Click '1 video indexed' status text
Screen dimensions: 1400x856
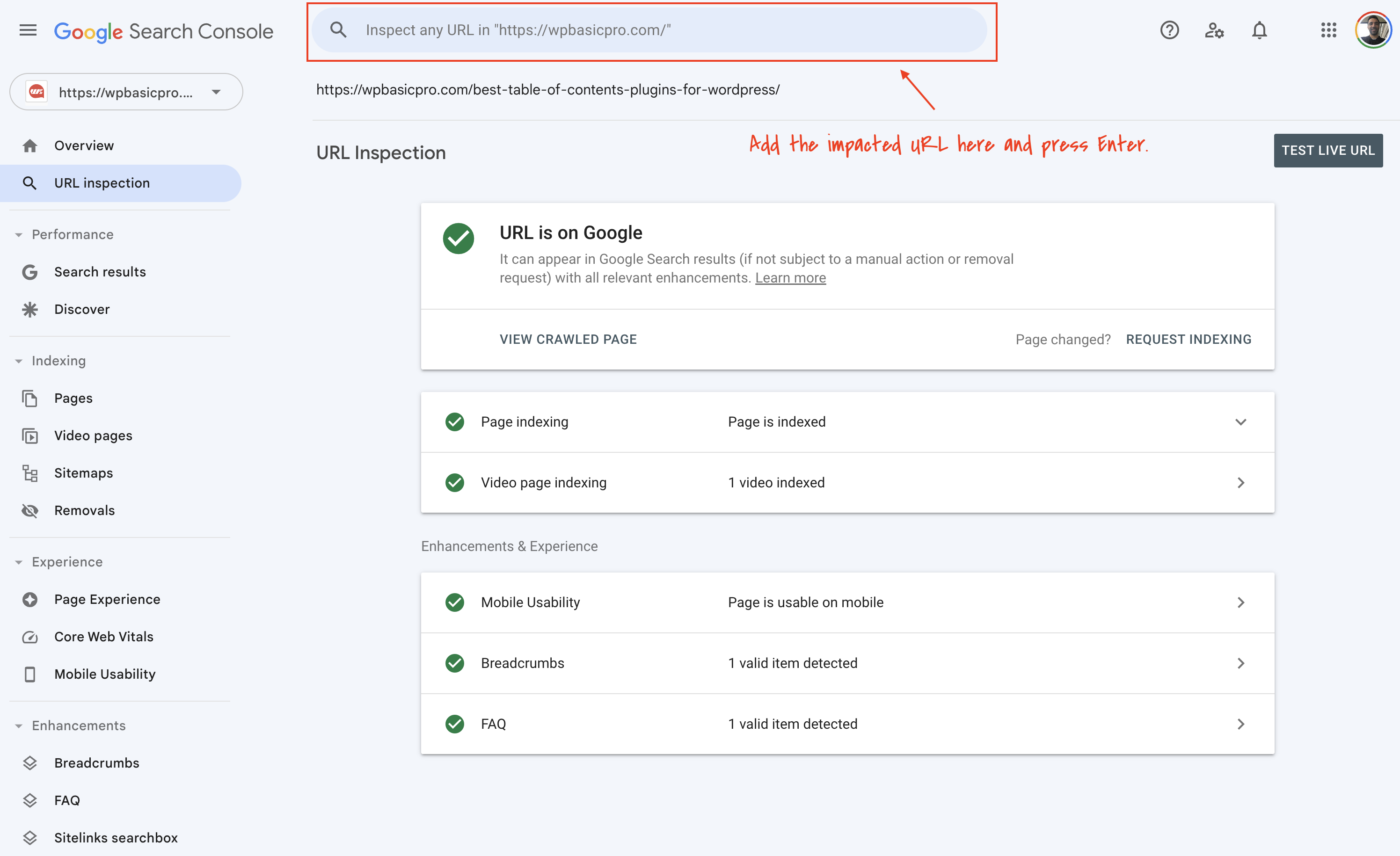point(776,483)
